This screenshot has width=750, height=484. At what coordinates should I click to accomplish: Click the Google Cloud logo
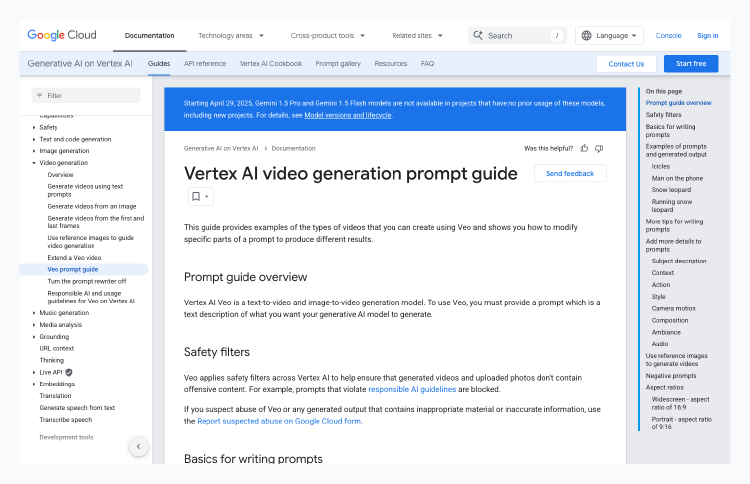[x=62, y=35]
